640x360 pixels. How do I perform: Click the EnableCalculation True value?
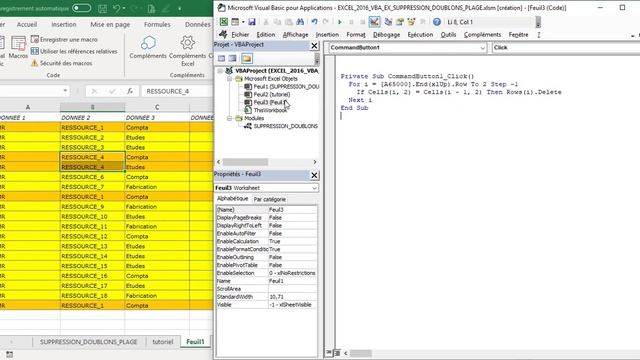tap(292, 241)
